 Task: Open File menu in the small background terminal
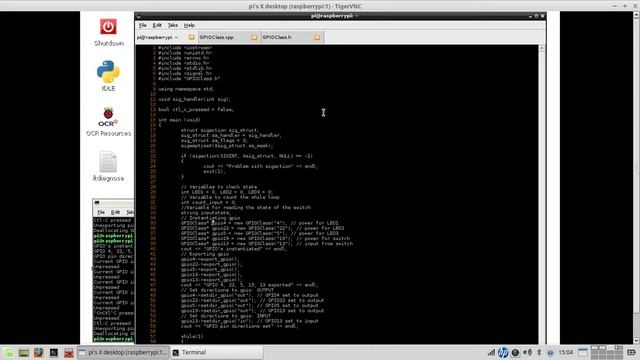pyautogui.click(x=101, y=212)
